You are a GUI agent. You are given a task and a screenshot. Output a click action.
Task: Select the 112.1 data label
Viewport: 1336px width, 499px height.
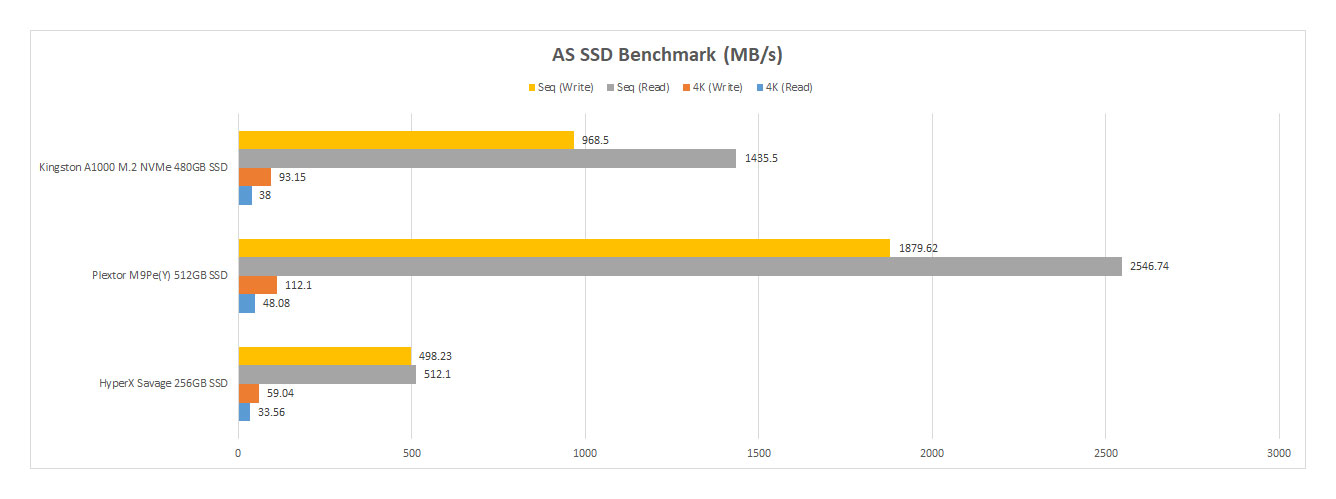click(299, 285)
